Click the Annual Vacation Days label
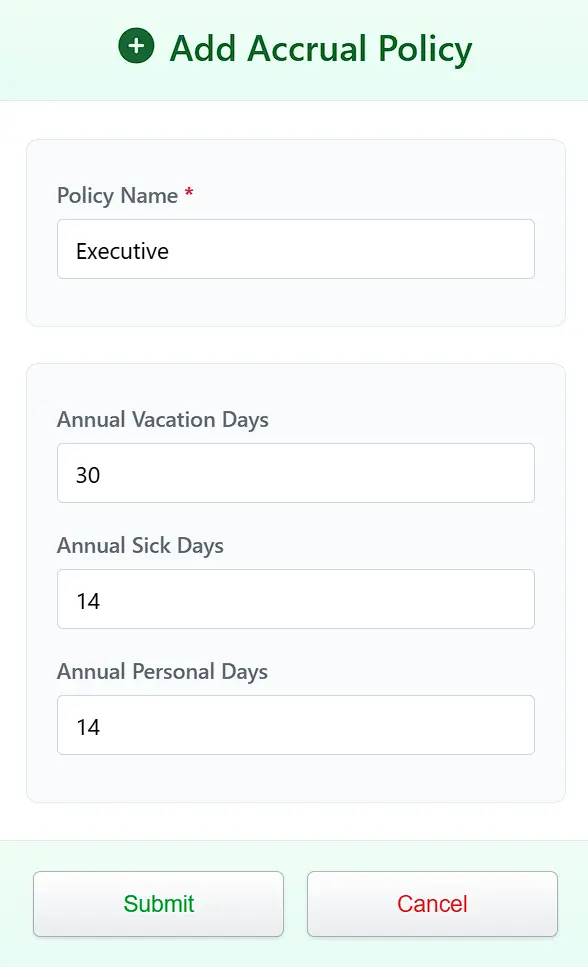The height and width of the screenshot is (967, 588). [163, 420]
